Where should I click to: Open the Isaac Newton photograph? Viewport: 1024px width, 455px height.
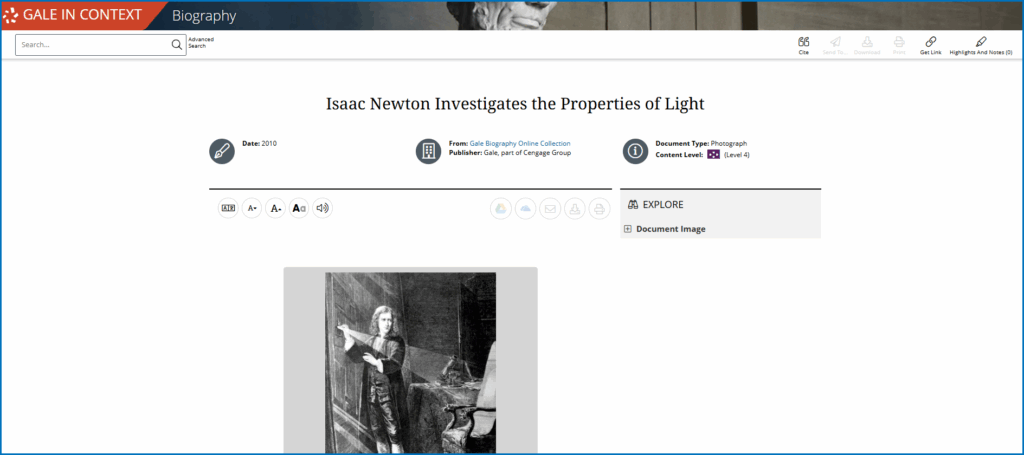click(x=410, y=362)
